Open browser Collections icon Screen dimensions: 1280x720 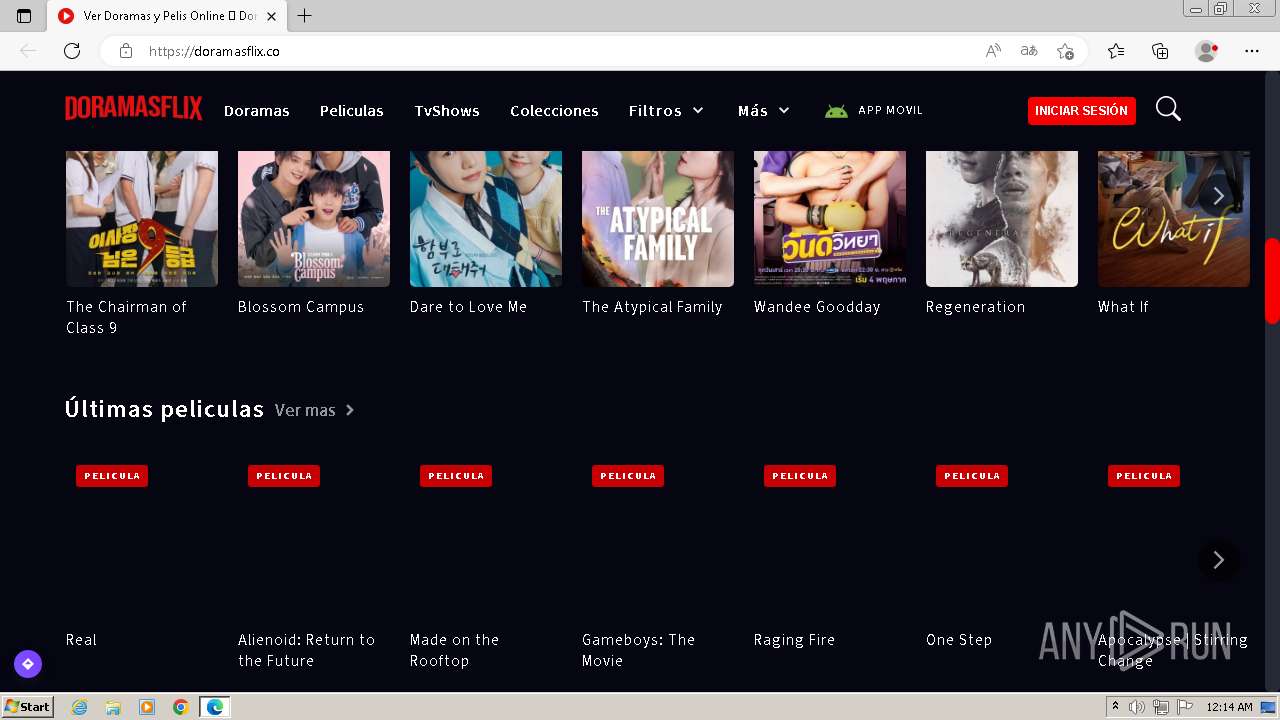point(1160,51)
